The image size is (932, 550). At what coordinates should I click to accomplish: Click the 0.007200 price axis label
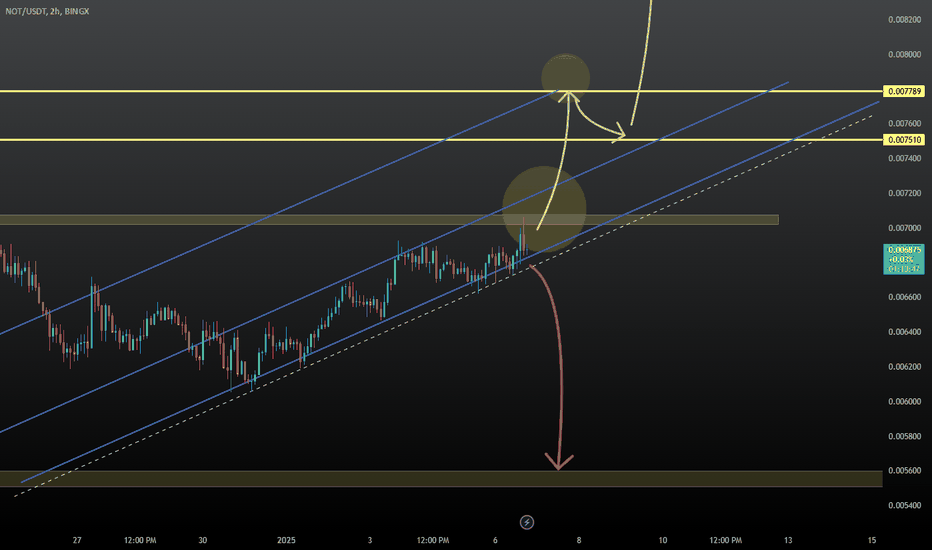click(x=904, y=193)
